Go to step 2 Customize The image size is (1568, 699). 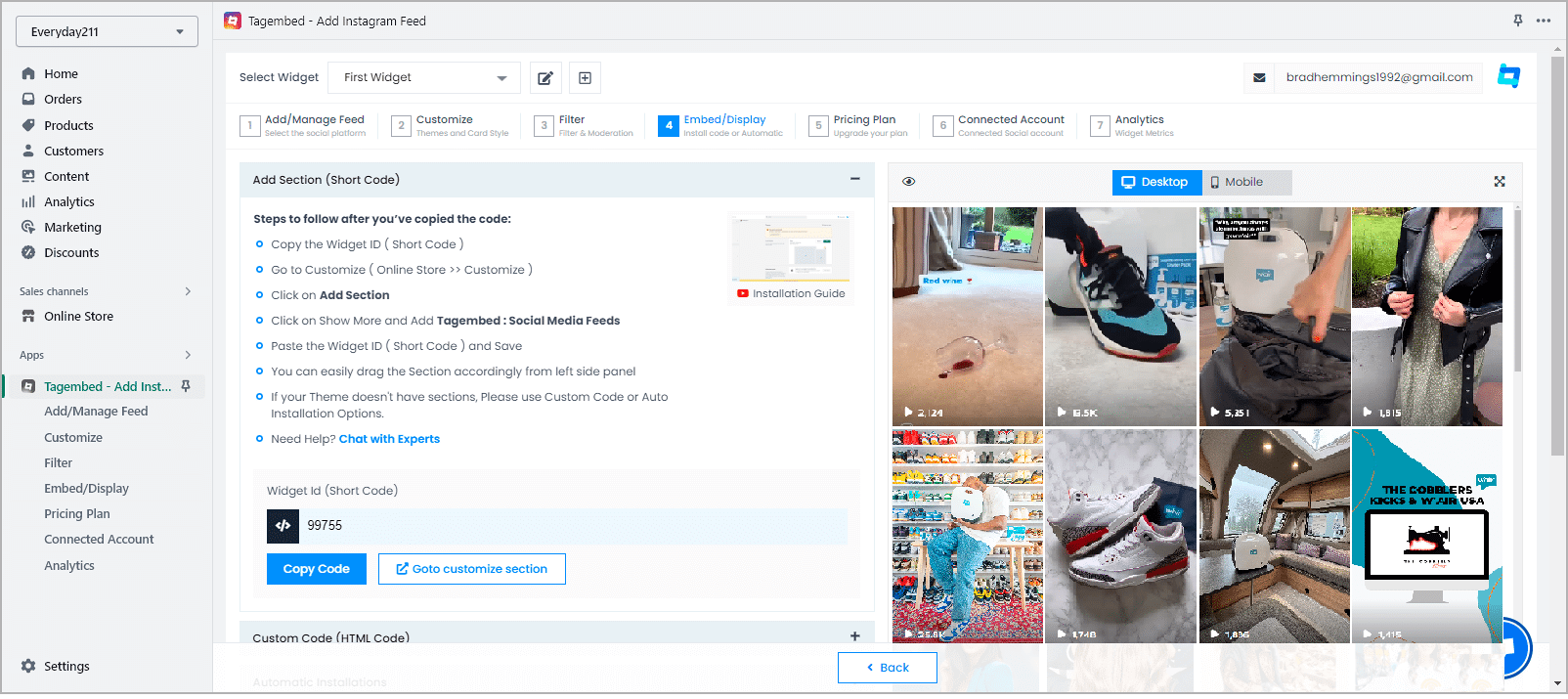pos(450,125)
